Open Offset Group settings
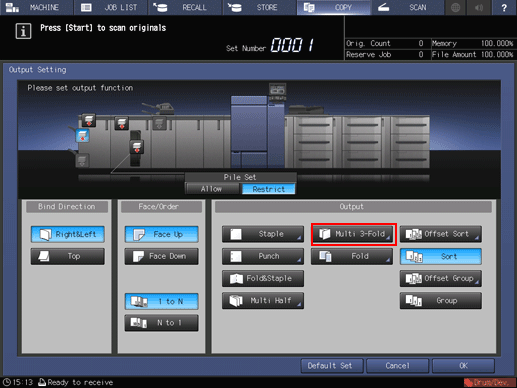Screen dimensions: 517x388 tap(441, 278)
